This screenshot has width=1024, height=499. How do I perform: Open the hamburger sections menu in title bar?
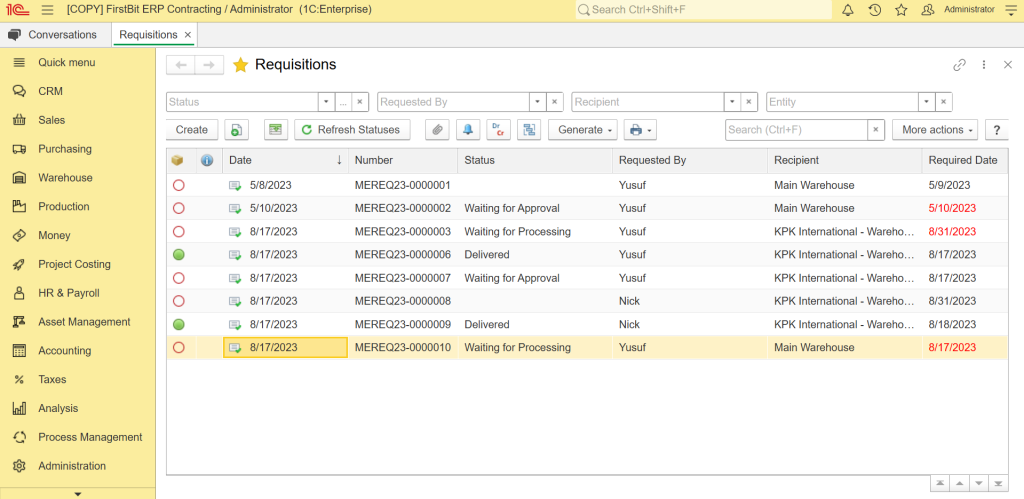pyautogui.click(x=47, y=10)
